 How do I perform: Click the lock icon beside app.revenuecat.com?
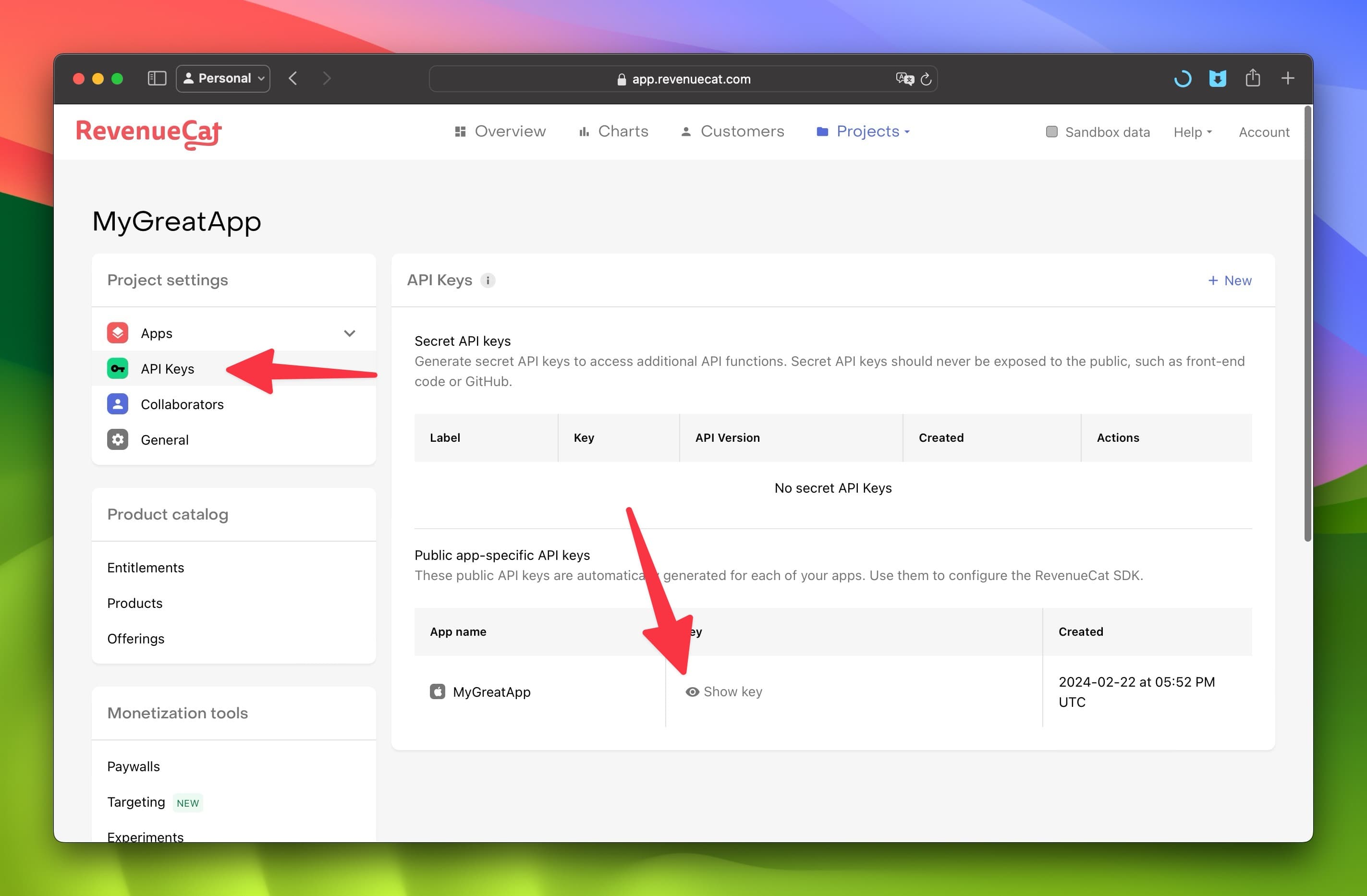click(622, 79)
